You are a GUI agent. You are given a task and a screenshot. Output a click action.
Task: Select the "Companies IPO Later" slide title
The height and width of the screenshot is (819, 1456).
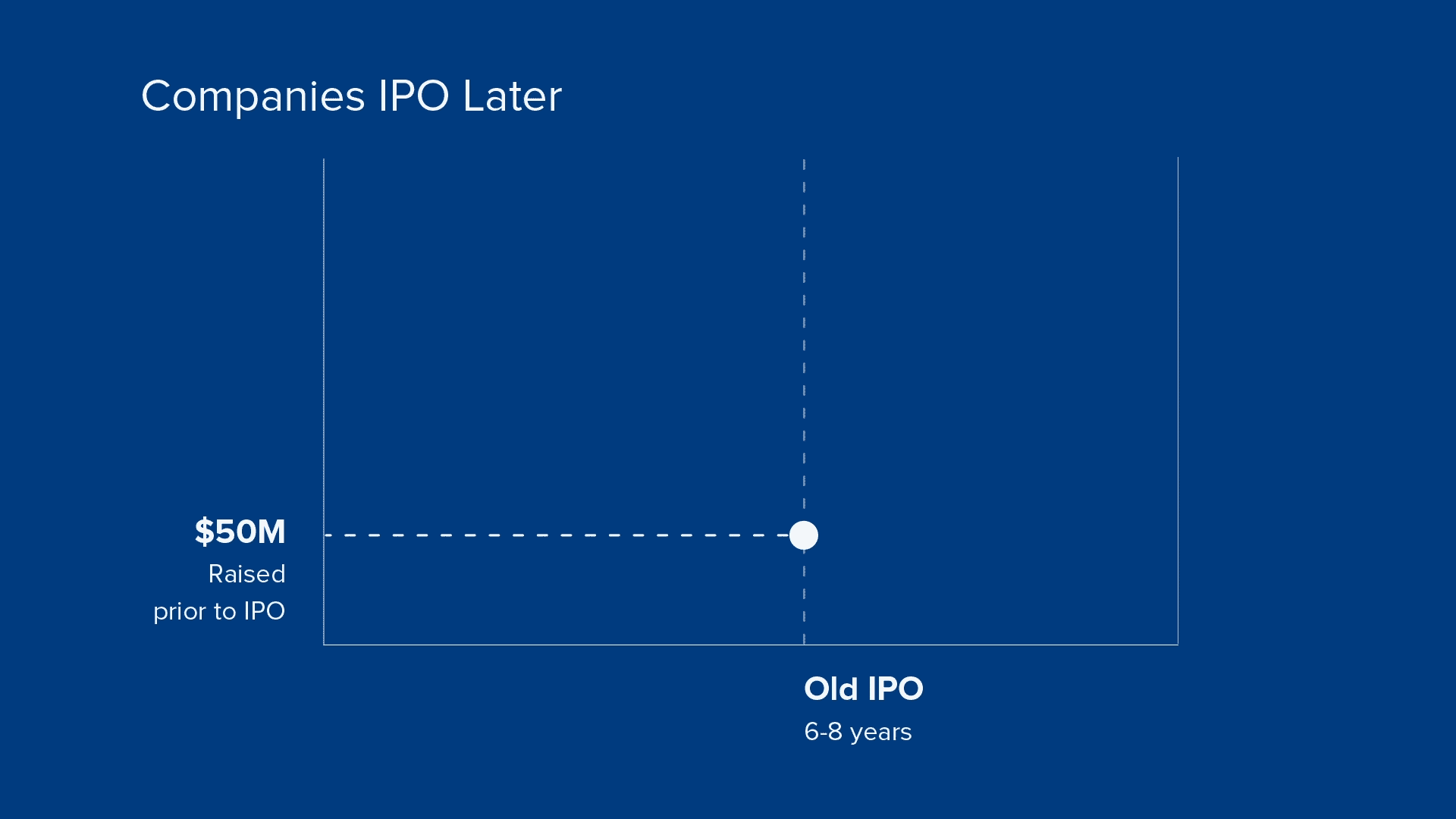(351, 96)
